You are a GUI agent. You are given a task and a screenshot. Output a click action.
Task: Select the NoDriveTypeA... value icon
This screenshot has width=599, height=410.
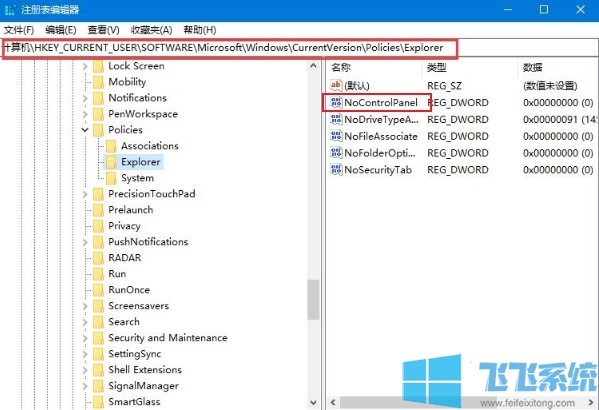pos(336,119)
